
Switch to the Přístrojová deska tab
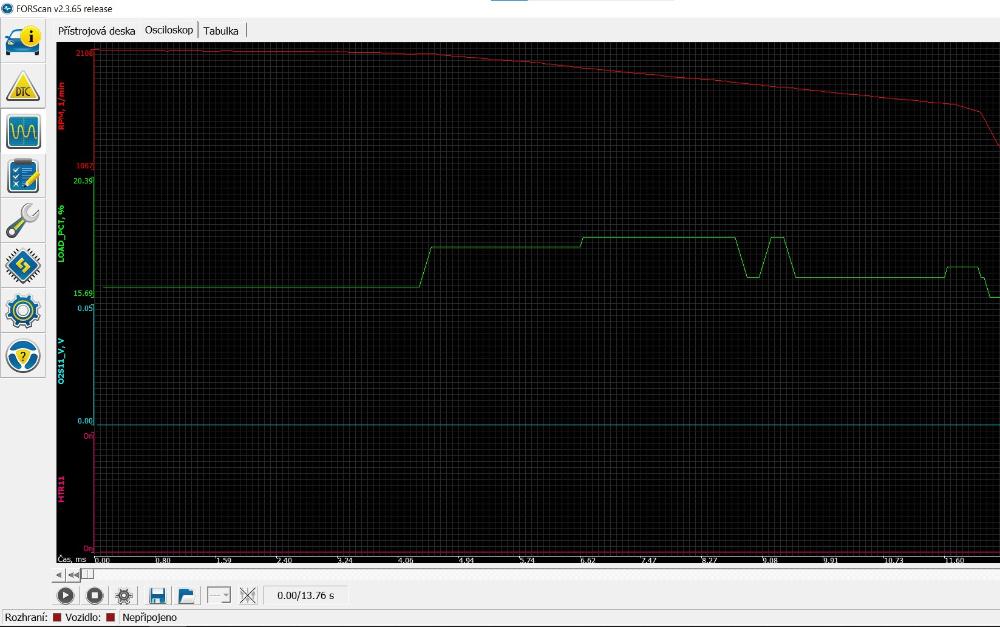[x=97, y=31]
